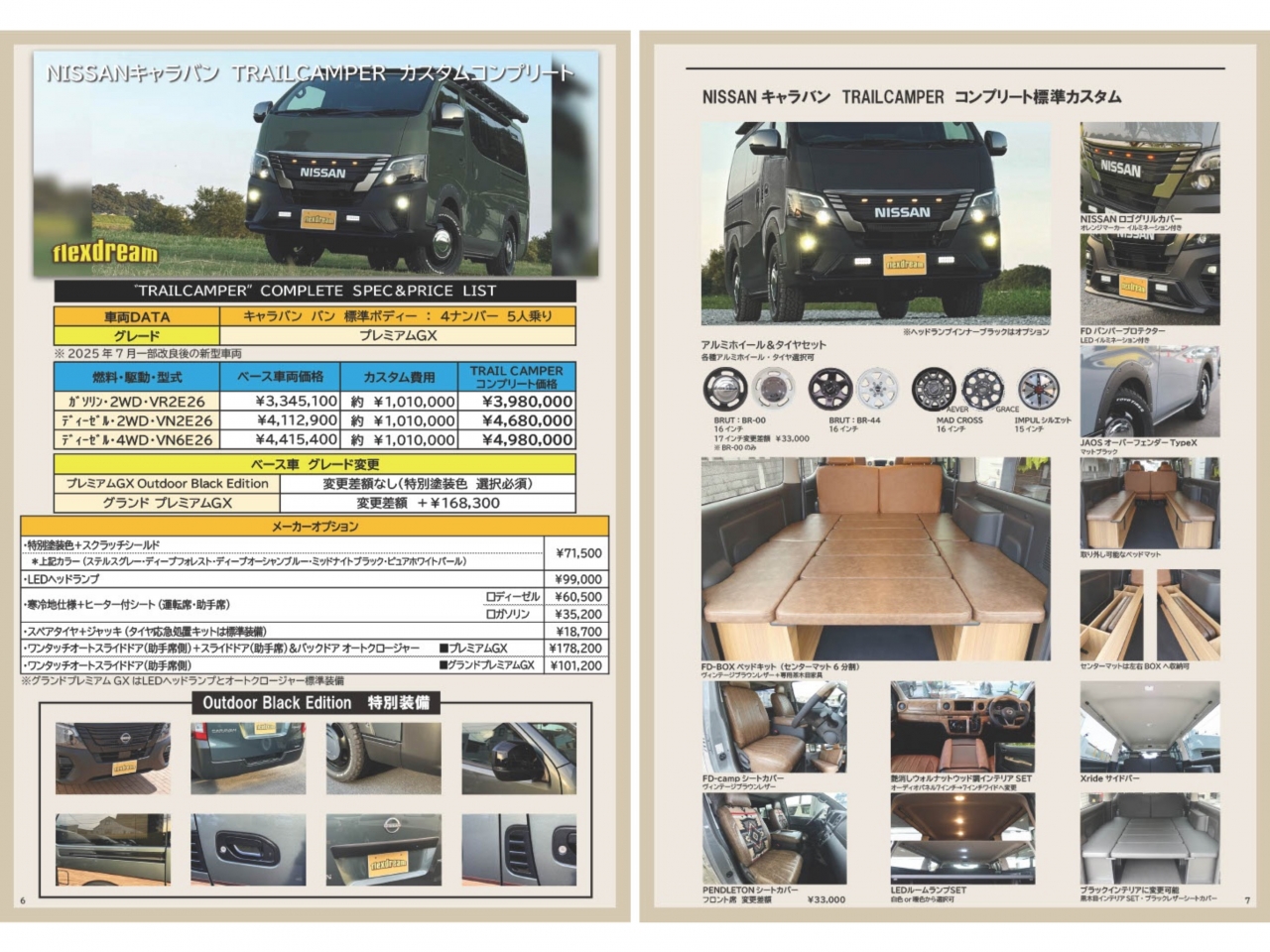Click the TRAIL CAMPER コンプリート価格 column header
Screen dimensions: 1270x952
click(x=517, y=377)
